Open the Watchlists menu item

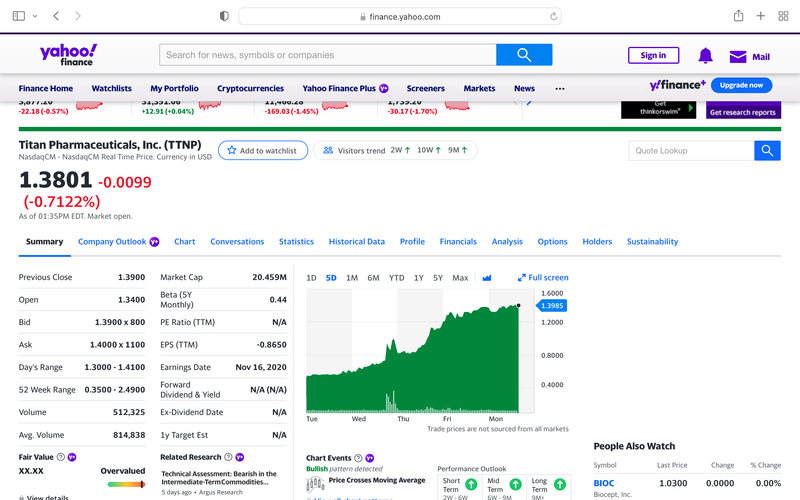pyautogui.click(x=112, y=88)
